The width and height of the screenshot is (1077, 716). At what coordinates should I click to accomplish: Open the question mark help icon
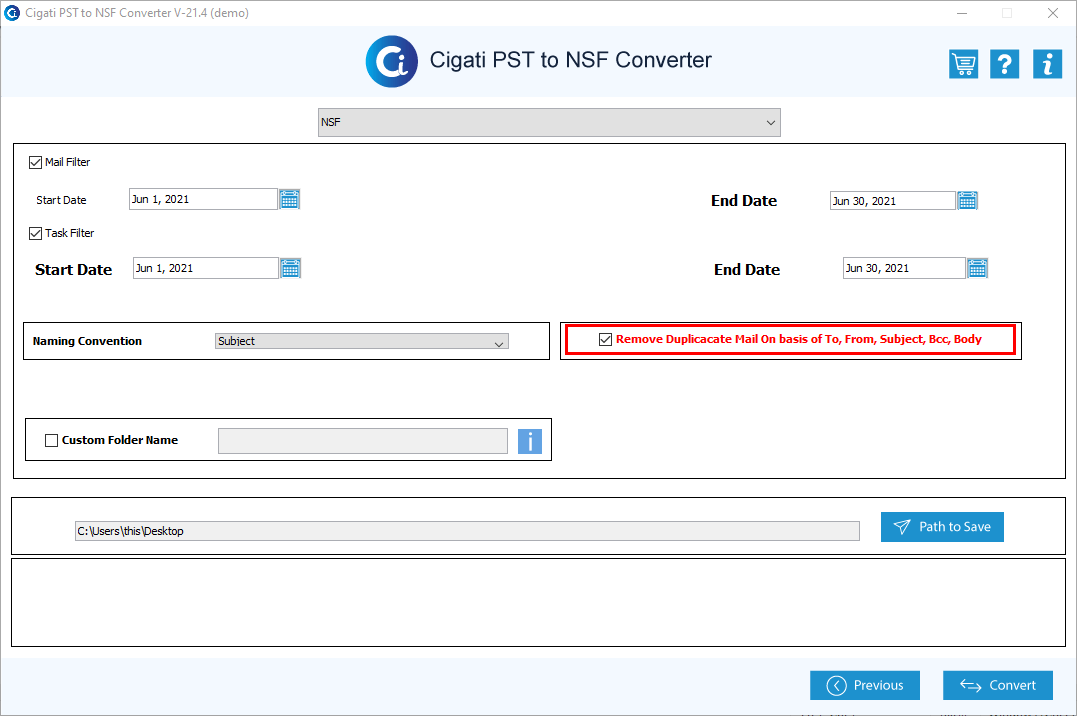1004,64
